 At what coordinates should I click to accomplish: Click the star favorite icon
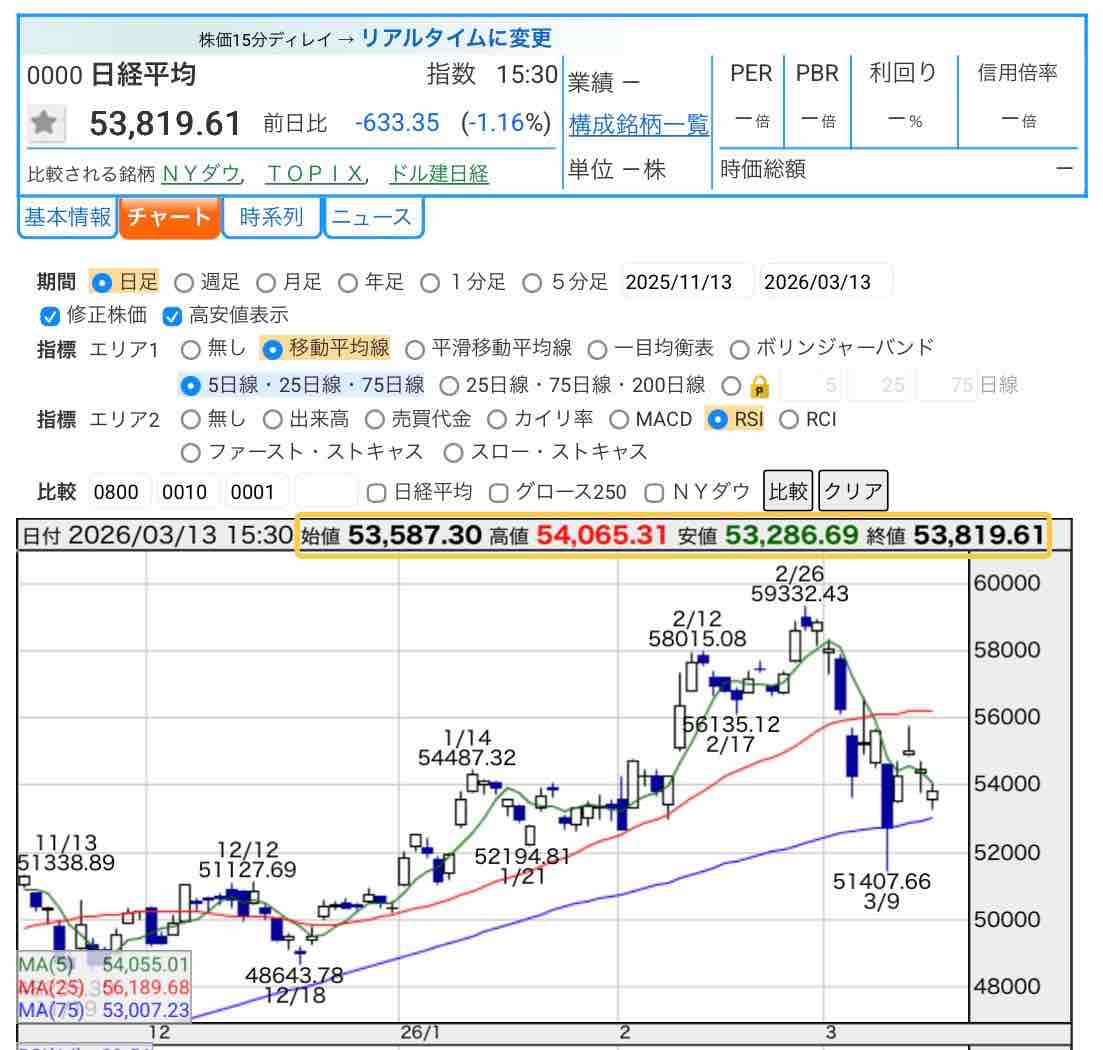tap(45, 123)
